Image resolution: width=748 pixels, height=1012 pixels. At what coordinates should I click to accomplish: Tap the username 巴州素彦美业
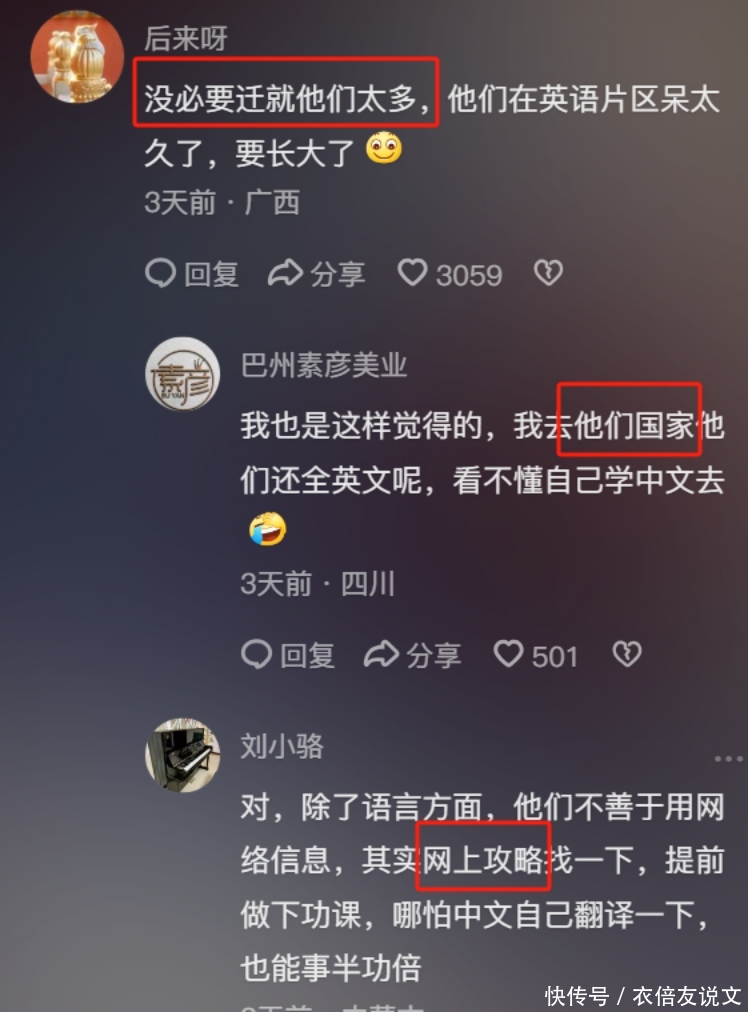coord(324,365)
